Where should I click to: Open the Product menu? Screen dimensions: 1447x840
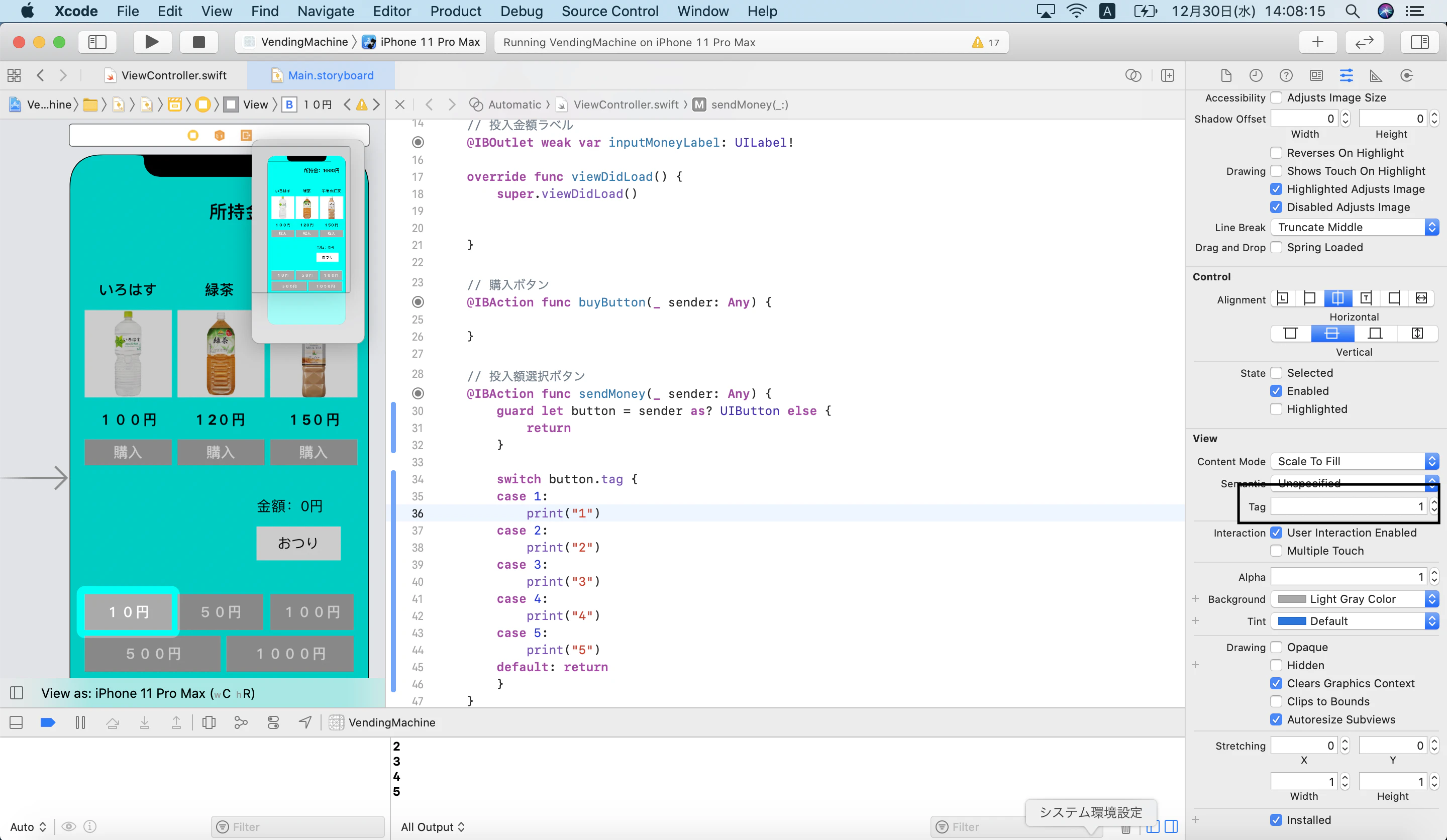(x=455, y=11)
